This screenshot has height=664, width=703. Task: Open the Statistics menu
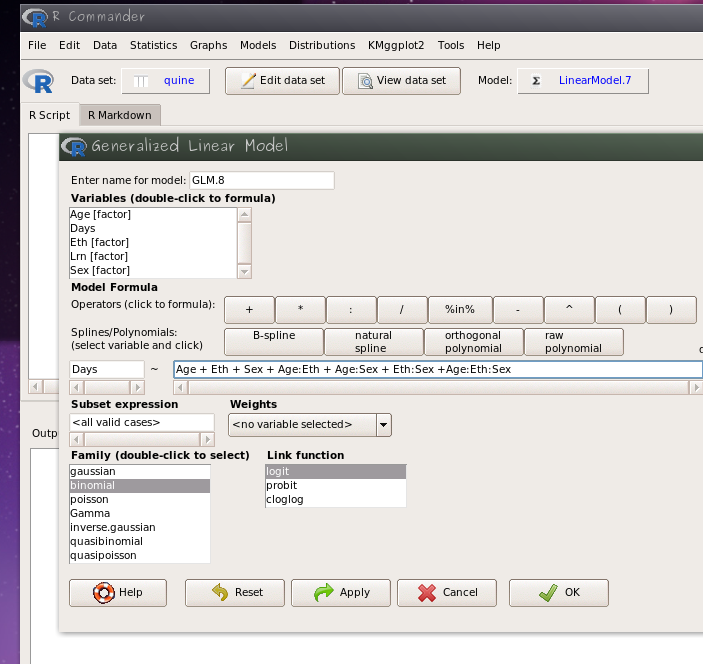(x=153, y=45)
